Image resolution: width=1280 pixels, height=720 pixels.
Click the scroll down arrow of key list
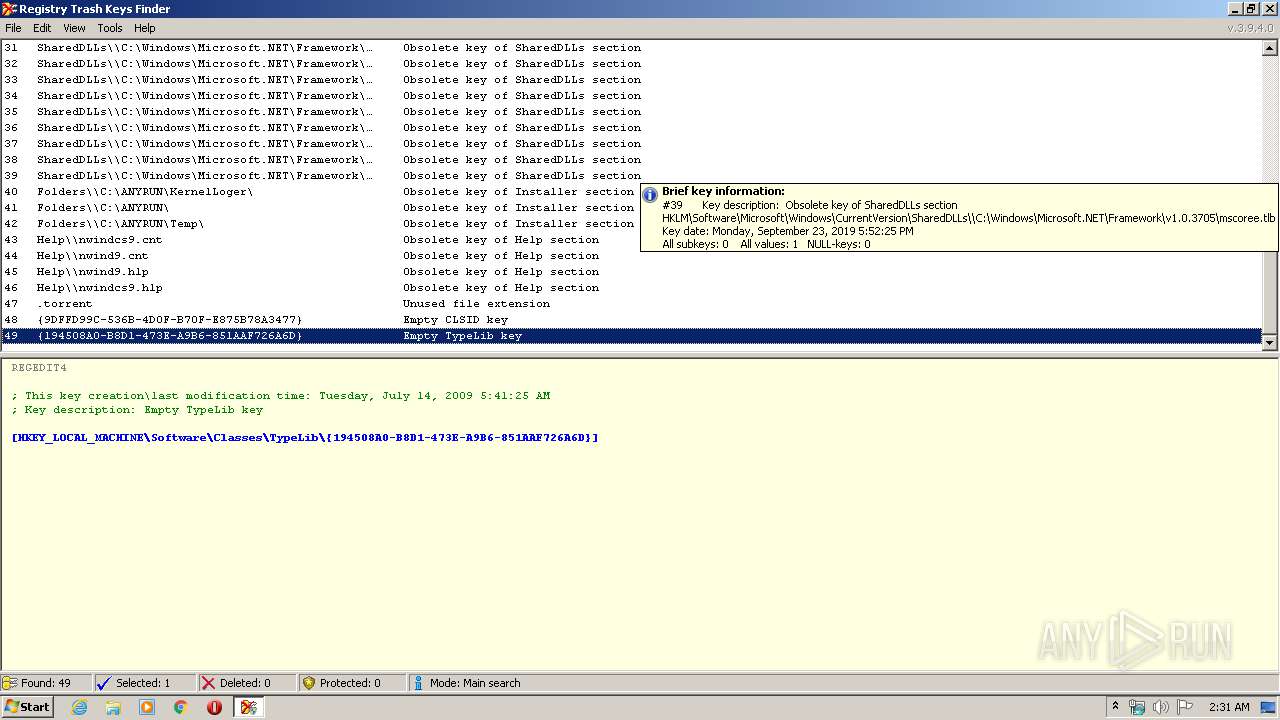click(1270, 342)
